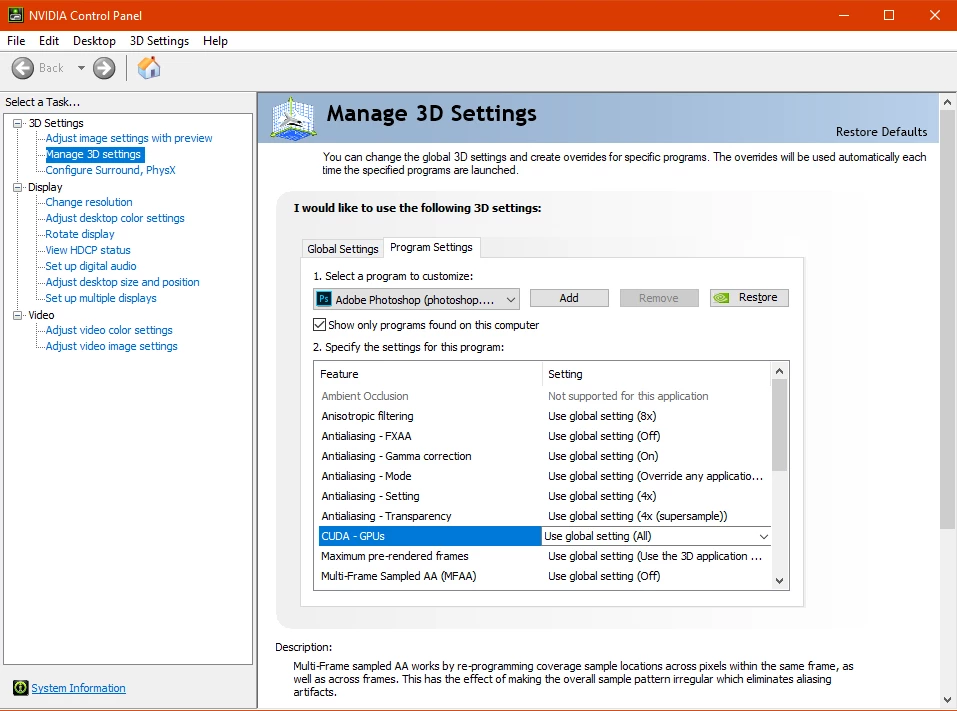Select the CUDA - GPUs row
The height and width of the screenshot is (711, 957).
pyautogui.click(x=545, y=536)
